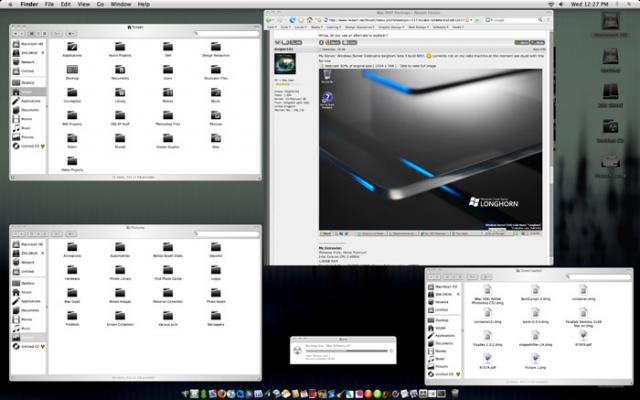The height and width of the screenshot is (400, 640).
Task: Open the Applications folder in home Finder window
Action: 72,47
